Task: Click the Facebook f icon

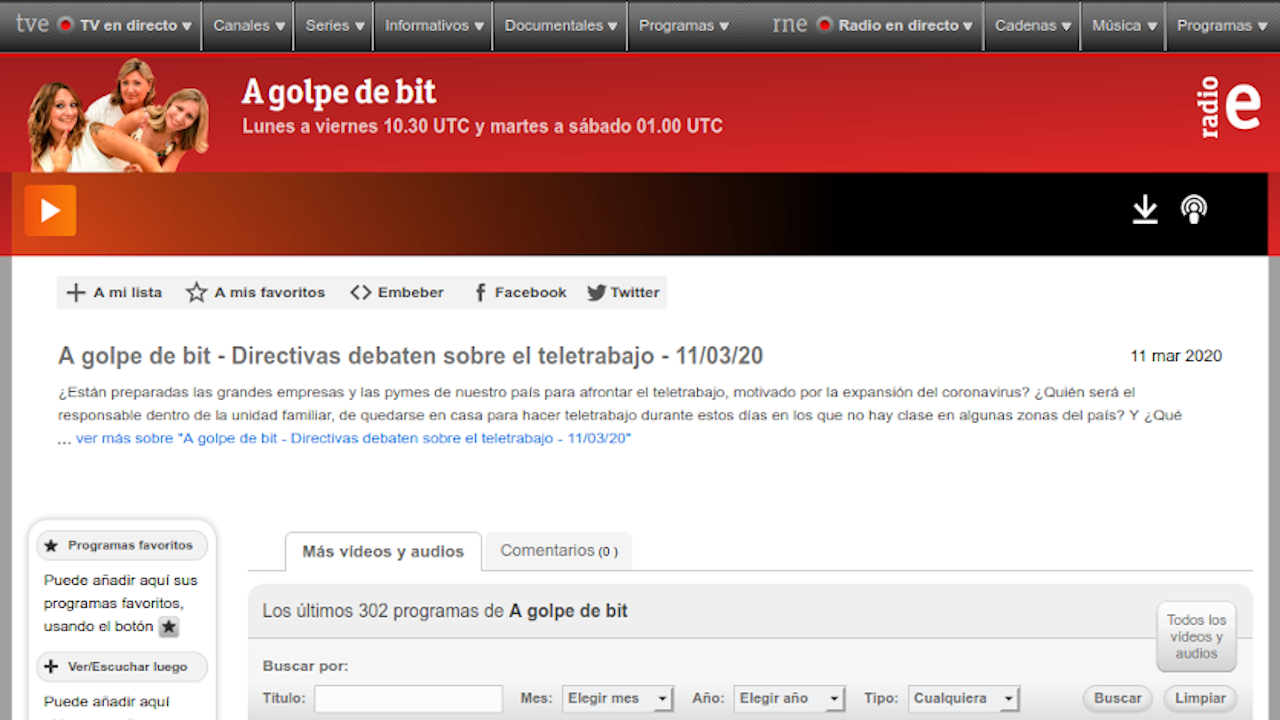Action: point(481,293)
